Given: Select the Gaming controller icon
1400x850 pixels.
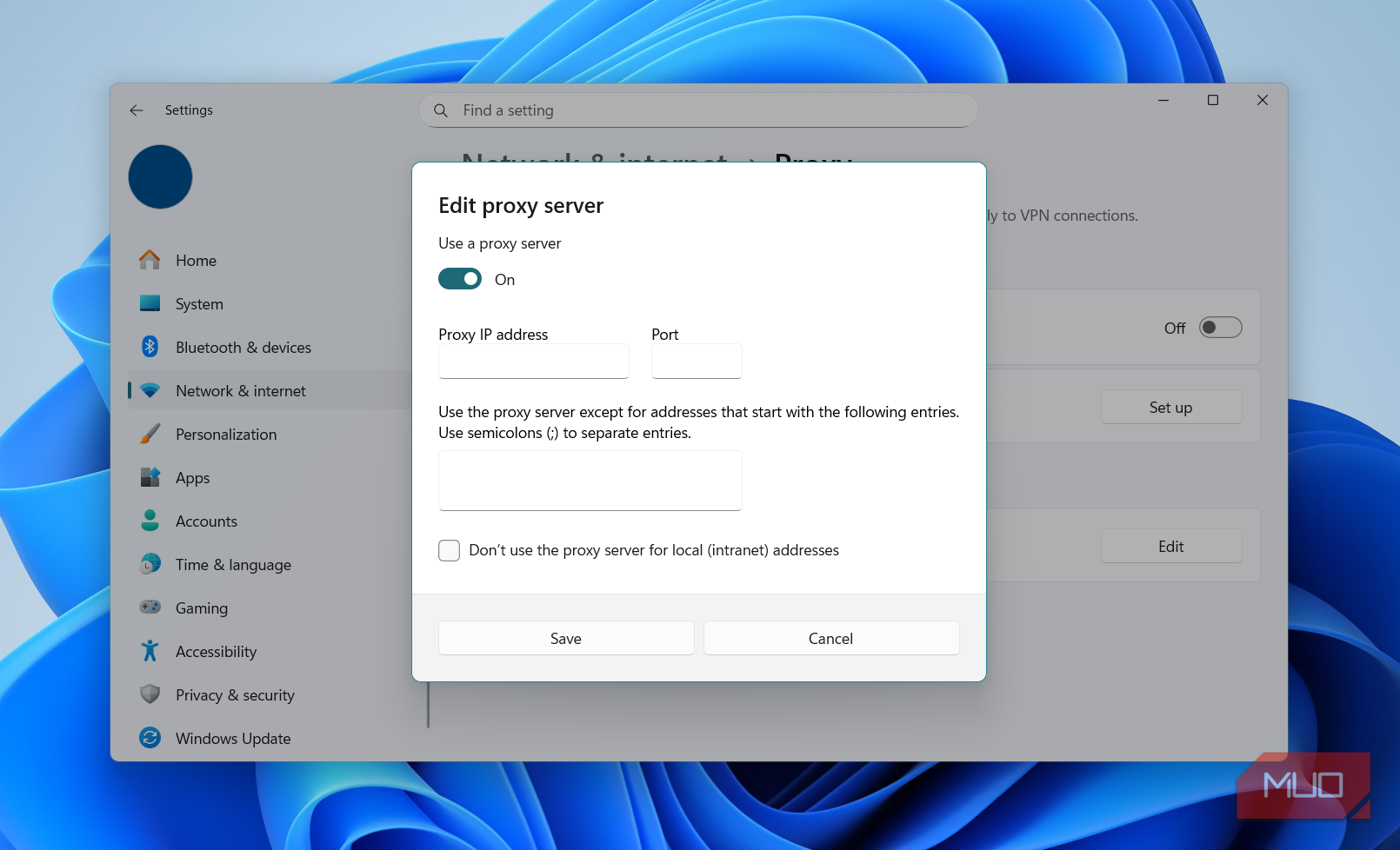Looking at the screenshot, I should coord(150,607).
